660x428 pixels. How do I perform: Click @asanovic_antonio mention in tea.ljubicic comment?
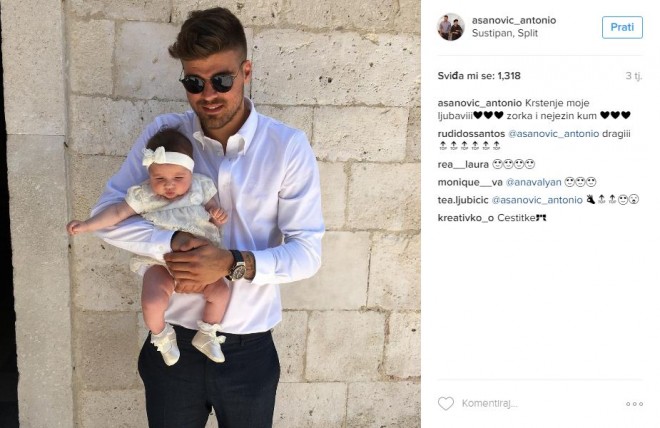point(537,200)
